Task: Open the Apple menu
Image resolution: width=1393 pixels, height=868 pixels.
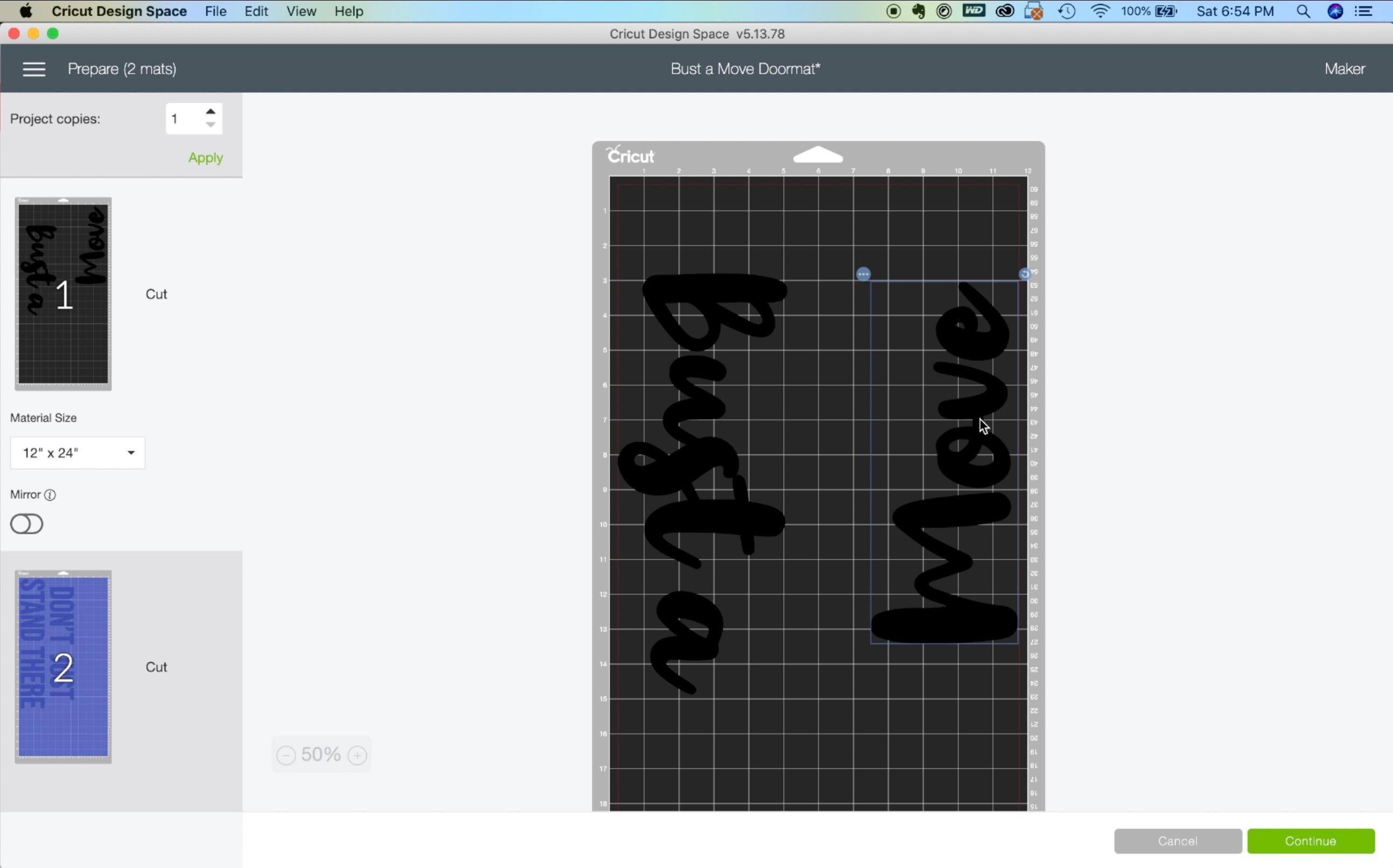Action: tap(26, 11)
